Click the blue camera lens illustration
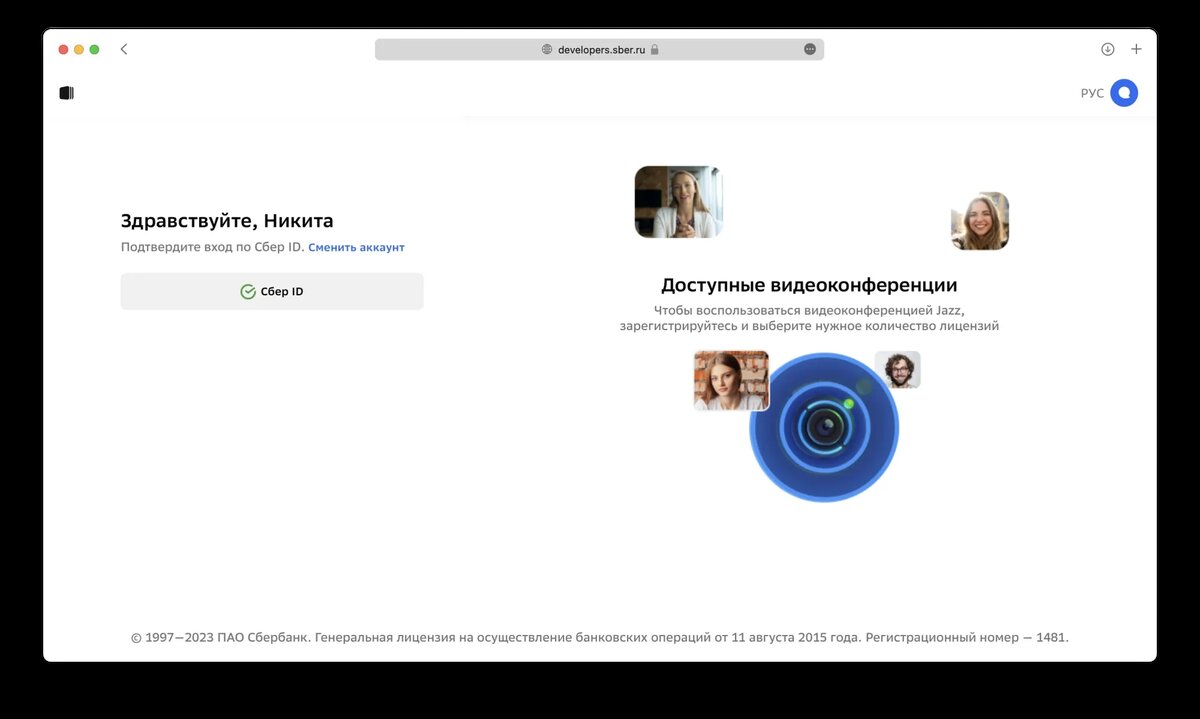The image size is (1200, 719). click(824, 427)
